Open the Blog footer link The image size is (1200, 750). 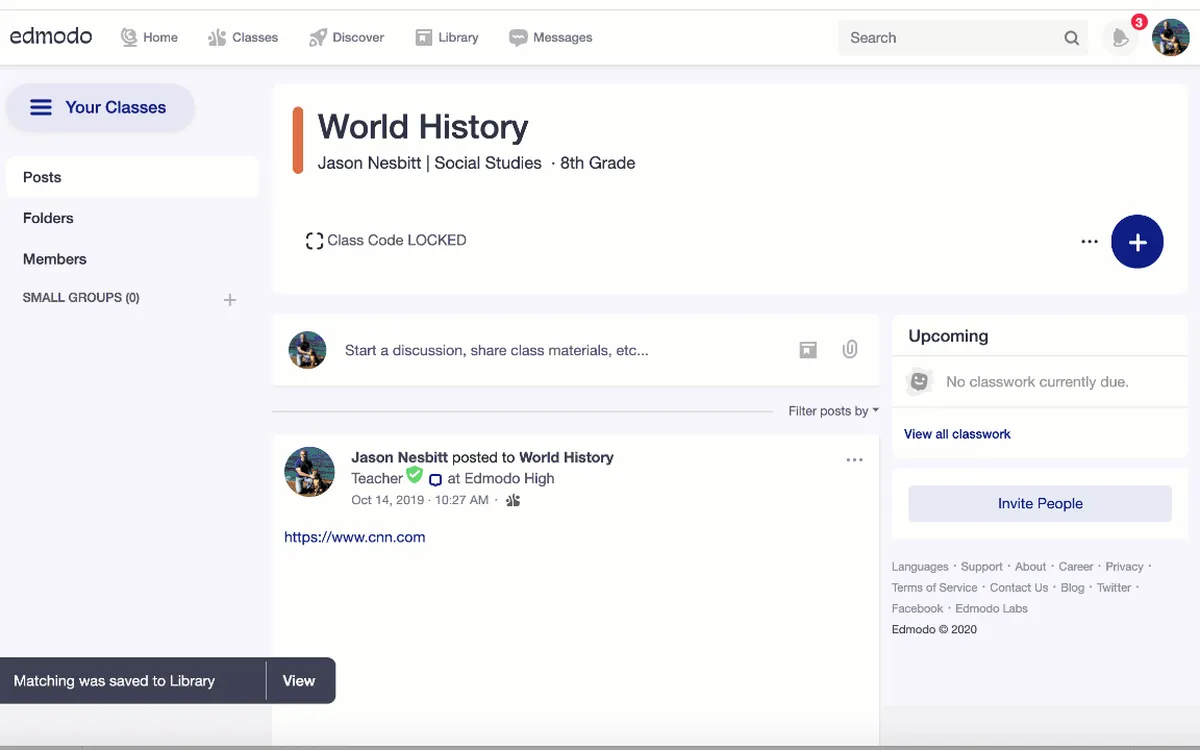click(1072, 588)
